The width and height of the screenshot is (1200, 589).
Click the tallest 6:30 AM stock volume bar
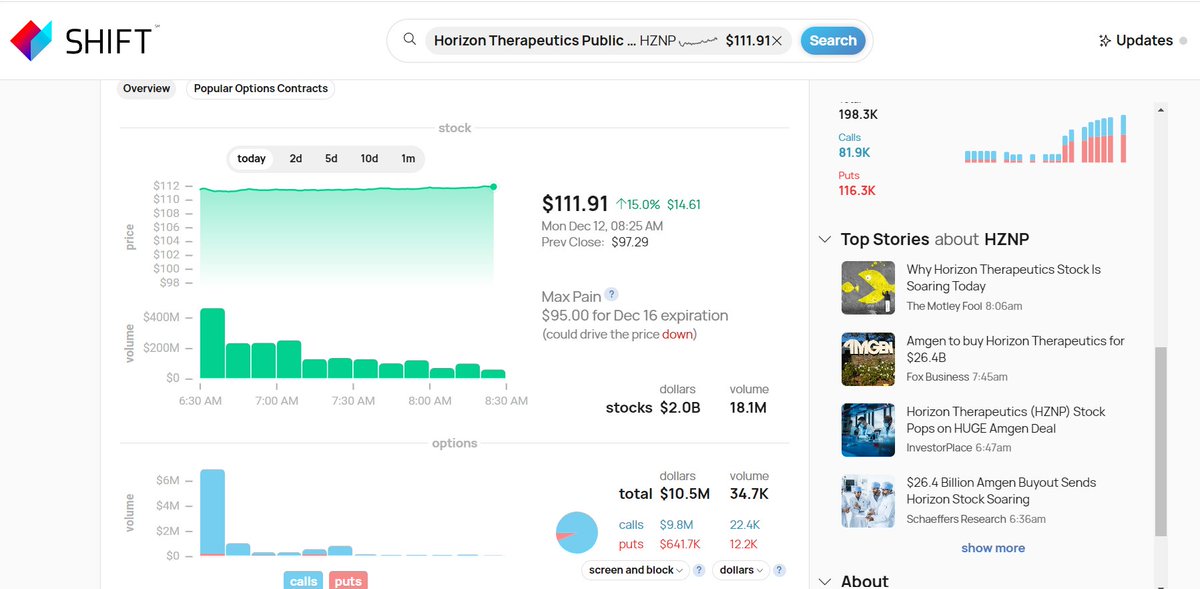point(212,343)
